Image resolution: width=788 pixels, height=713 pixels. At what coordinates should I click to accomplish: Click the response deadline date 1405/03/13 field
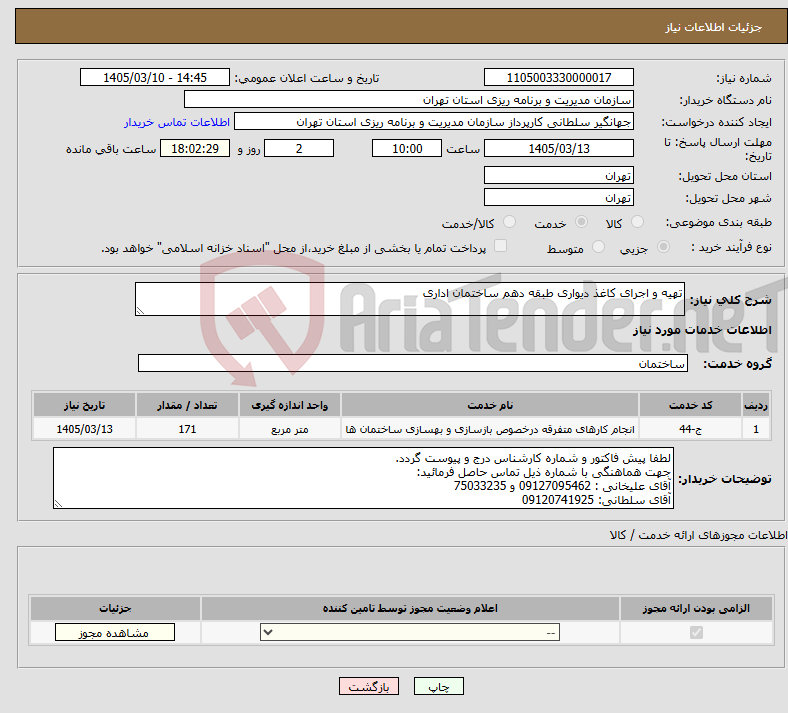pyautogui.click(x=558, y=148)
